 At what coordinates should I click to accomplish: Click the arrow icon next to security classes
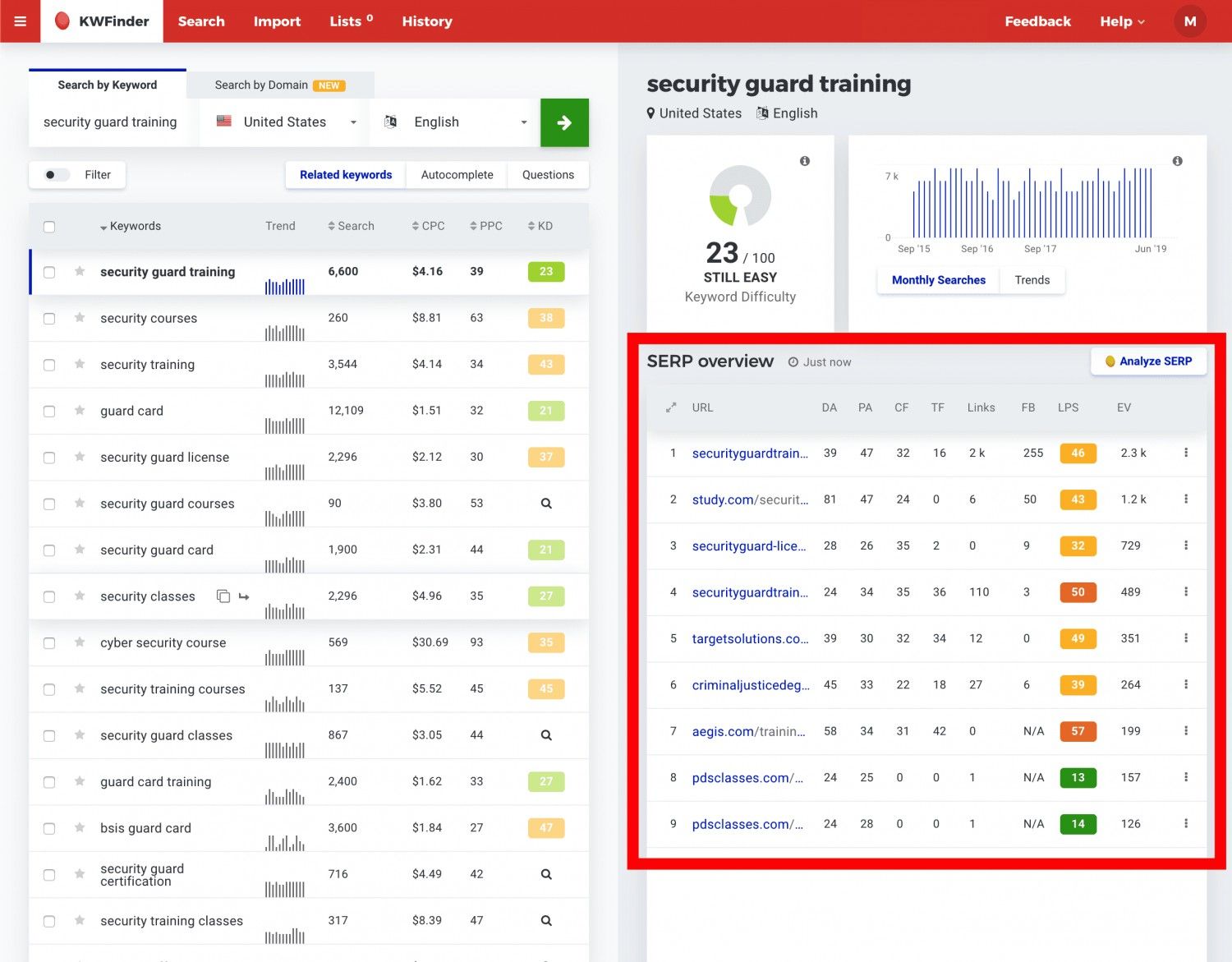(x=244, y=596)
